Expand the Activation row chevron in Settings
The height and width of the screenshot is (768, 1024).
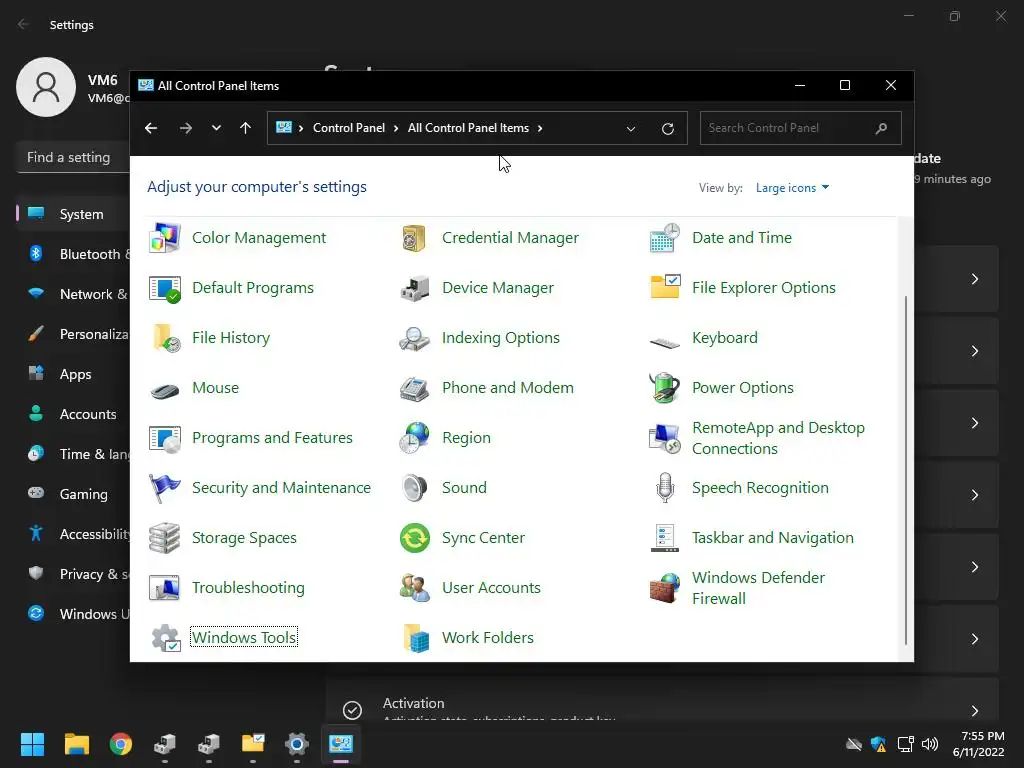pos(974,711)
